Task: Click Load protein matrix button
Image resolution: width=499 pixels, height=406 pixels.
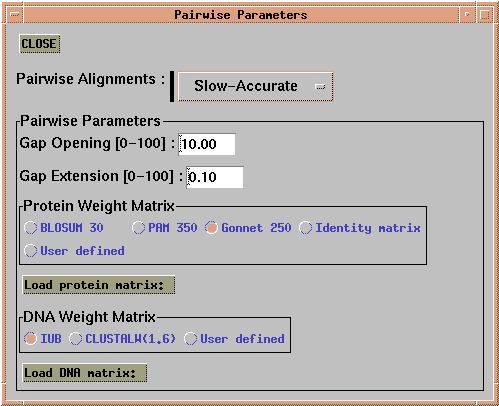Action: click(x=99, y=285)
